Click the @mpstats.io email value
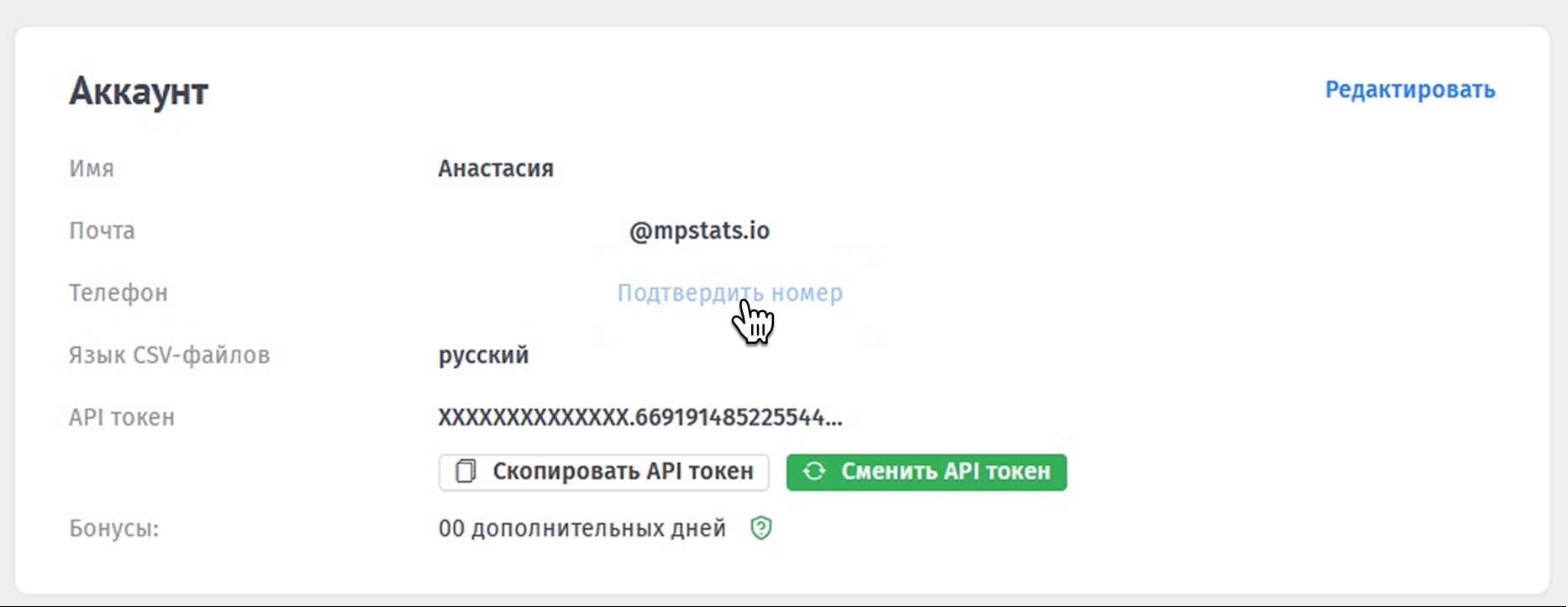Image resolution: width=1568 pixels, height=607 pixels. click(x=699, y=230)
